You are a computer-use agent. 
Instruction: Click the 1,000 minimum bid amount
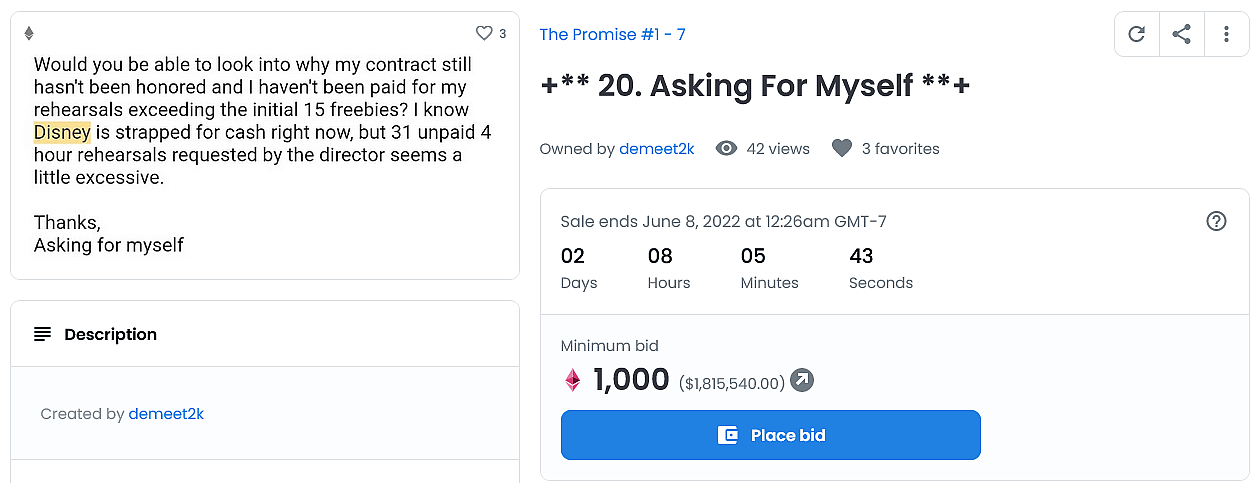pyautogui.click(x=631, y=380)
